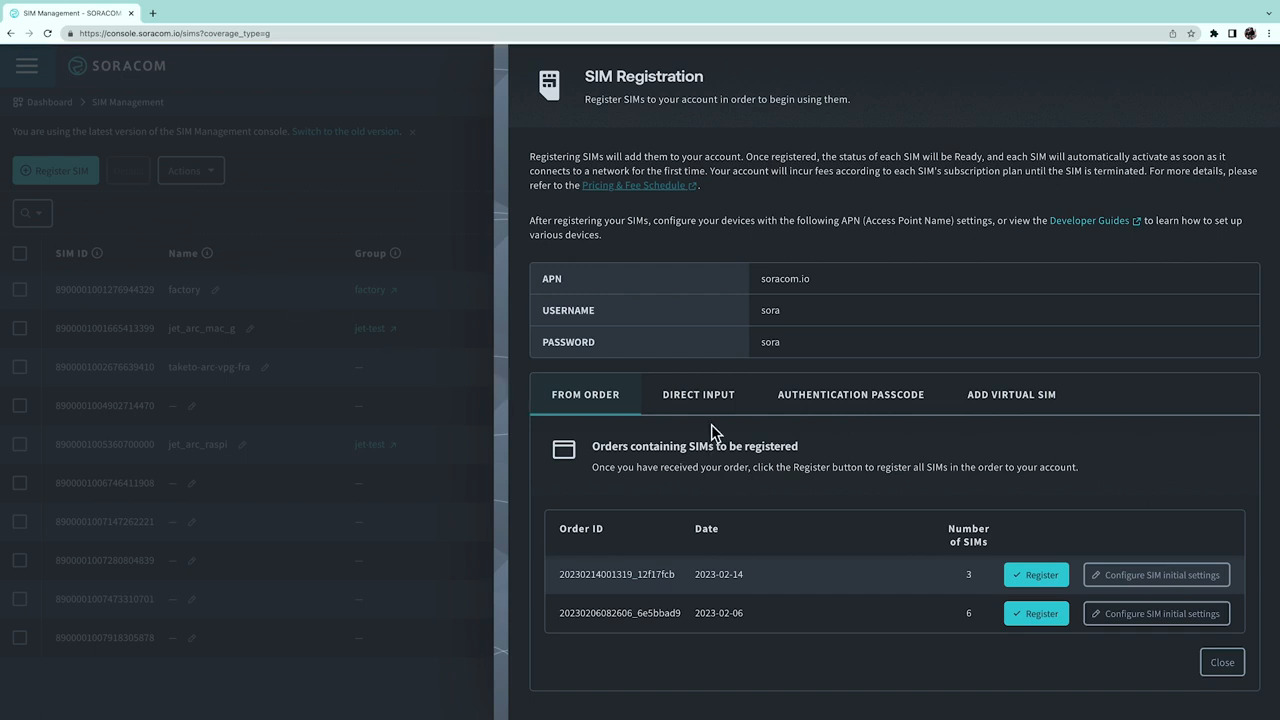Reload the browser page

tap(47, 33)
